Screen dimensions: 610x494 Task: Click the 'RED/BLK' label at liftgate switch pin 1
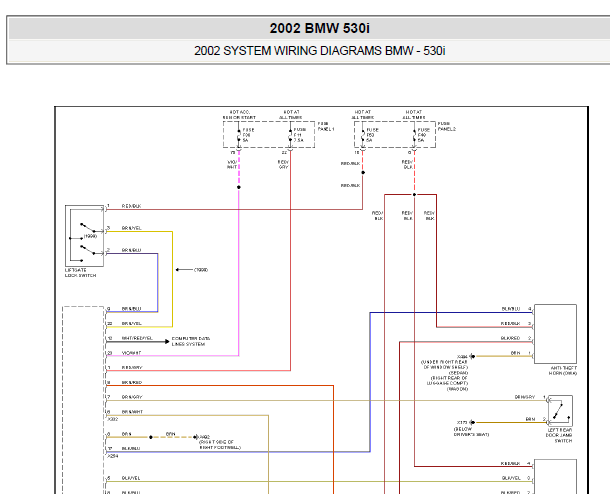pos(131,206)
